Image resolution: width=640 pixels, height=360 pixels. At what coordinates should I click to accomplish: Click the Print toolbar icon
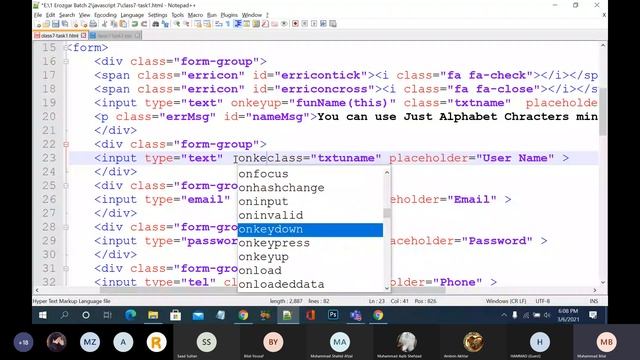point(93,24)
